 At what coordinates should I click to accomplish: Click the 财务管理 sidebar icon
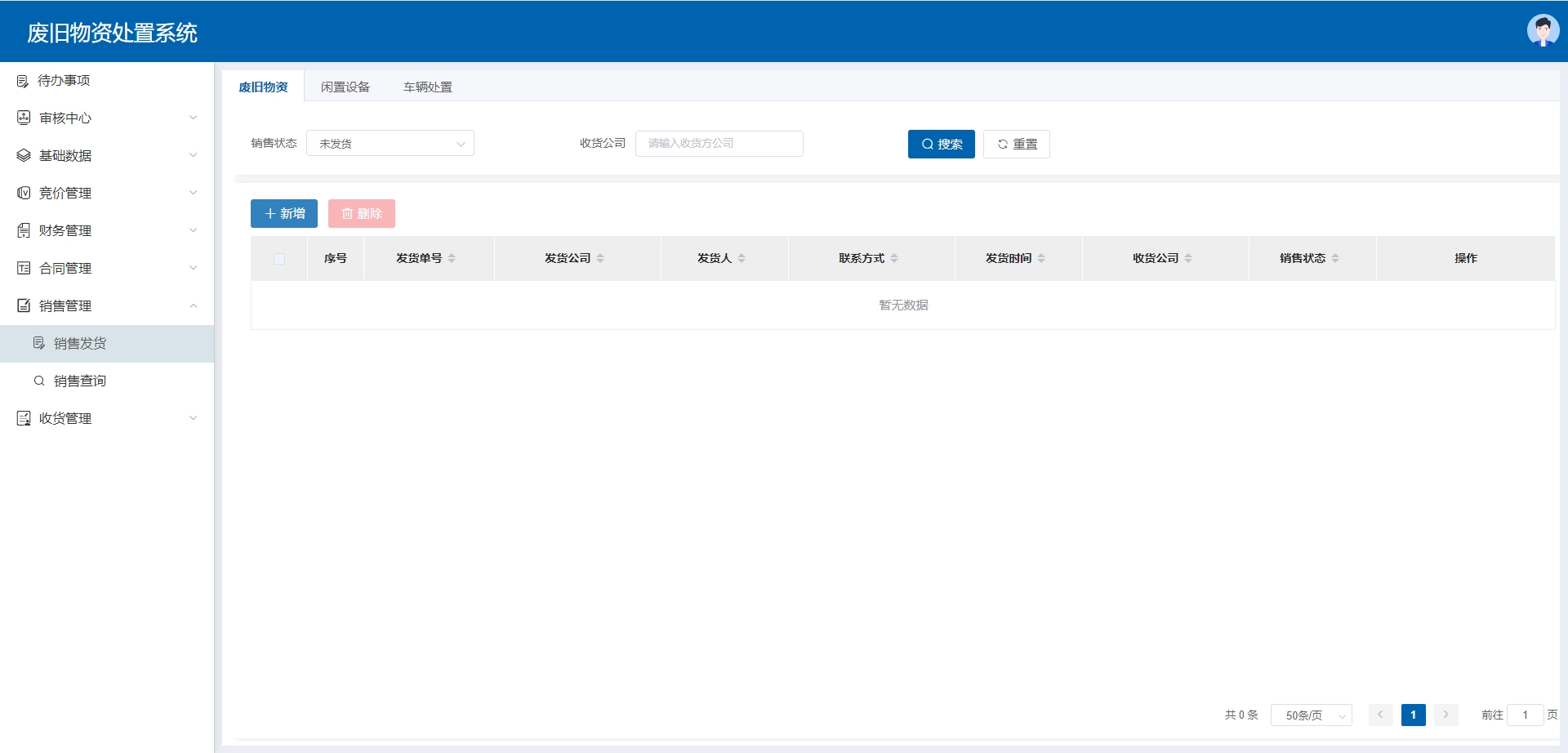pyautogui.click(x=24, y=230)
